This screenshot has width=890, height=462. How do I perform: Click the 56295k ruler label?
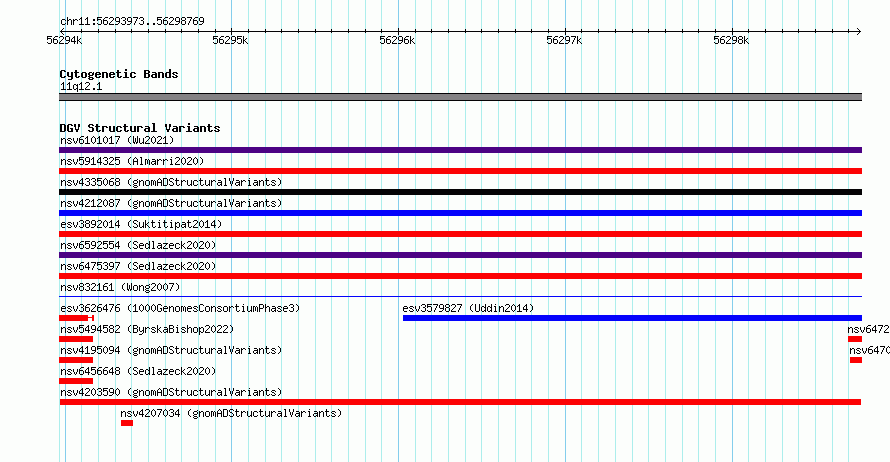pos(230,40)
